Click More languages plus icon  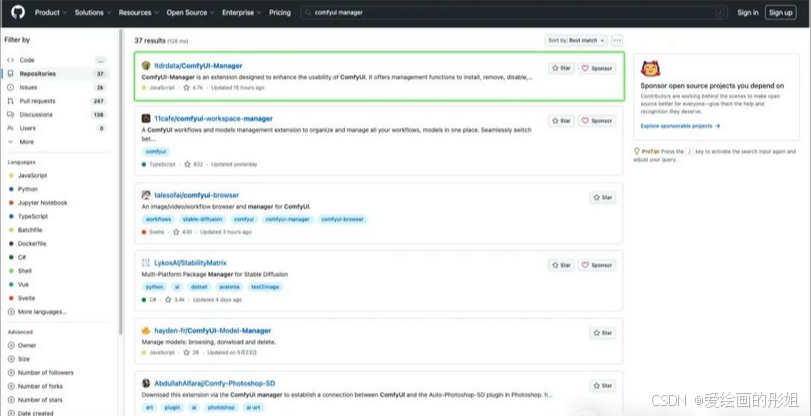[11, 312]
